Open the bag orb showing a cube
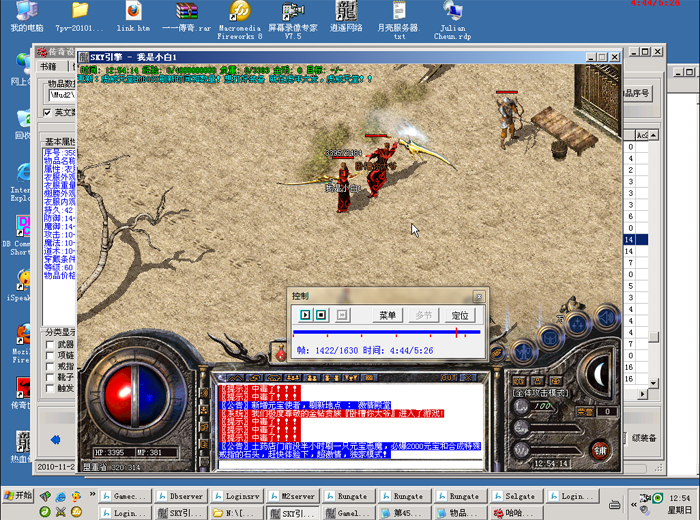The height and width of the screenshot is (520, 700). coord(550,339)
